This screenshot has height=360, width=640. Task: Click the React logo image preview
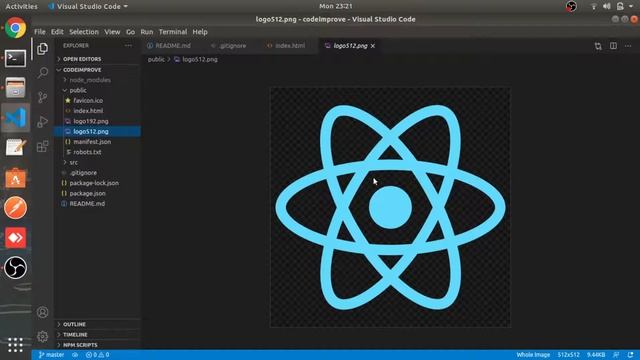pyautogui.click(x=390, y=207)
